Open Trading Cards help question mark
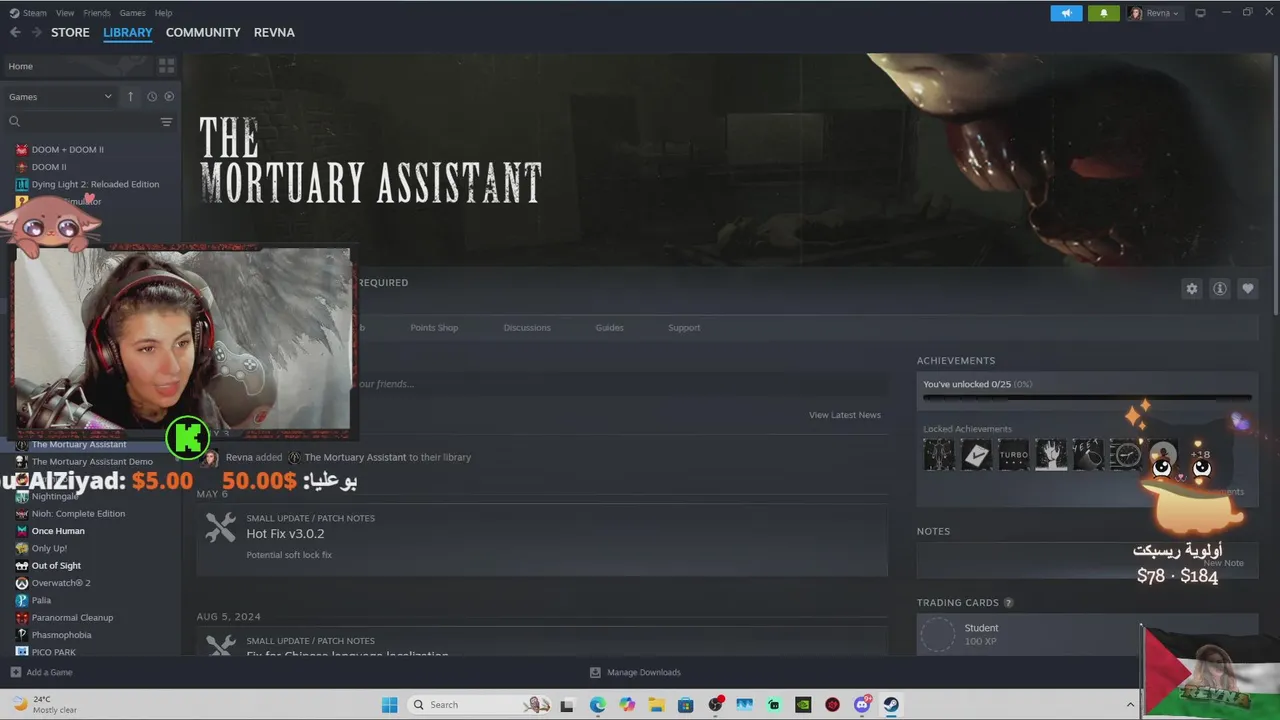 click(1008, 603)
